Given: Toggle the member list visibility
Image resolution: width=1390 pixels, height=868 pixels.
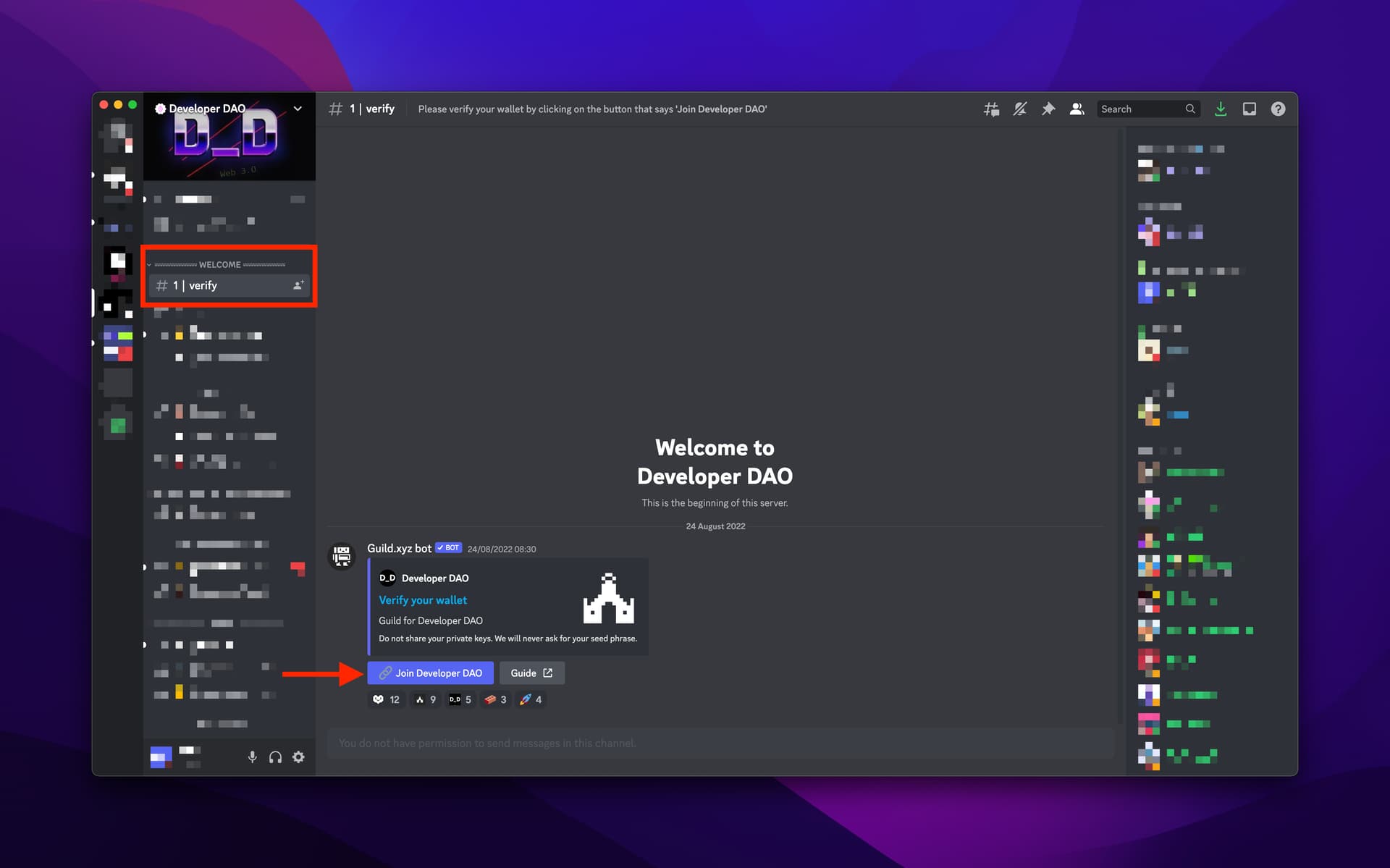Looking at the screenshot, I should pos(1077,109).
